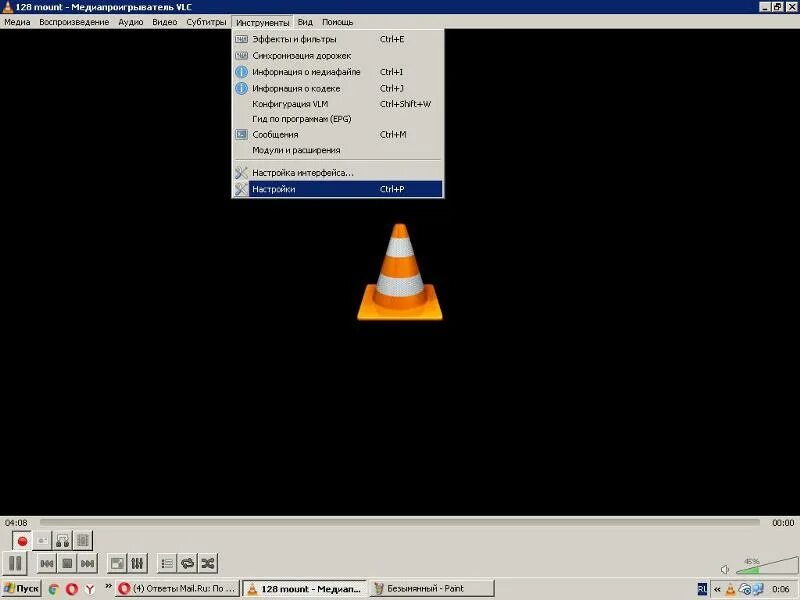Image resolution: width=800 pixels, height=600 pixels.
Task: Open Информация о кодеке
Action: coord(338,88)
